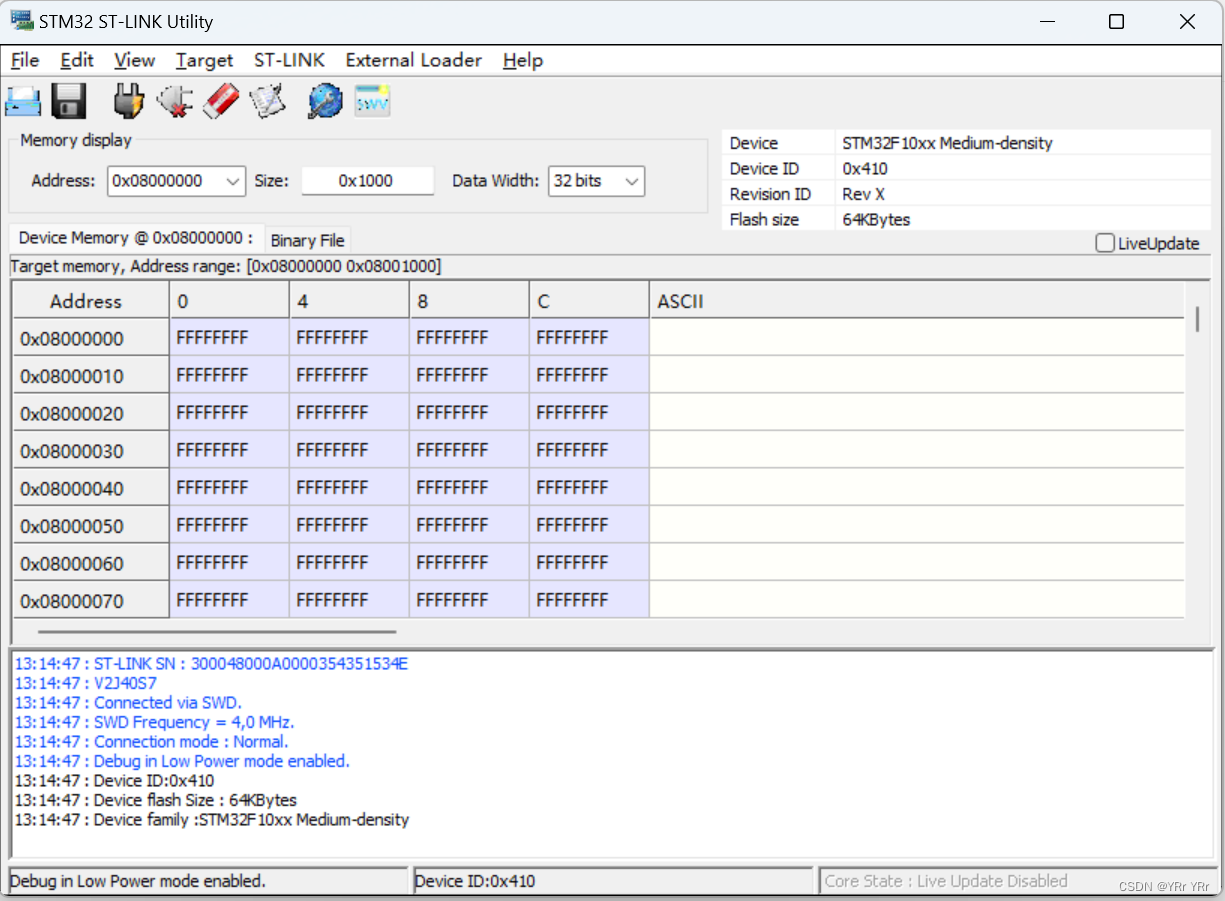This screenshot has height=901, width=1225.
Task: Open the Edit menu
Action: click(77, 60)
